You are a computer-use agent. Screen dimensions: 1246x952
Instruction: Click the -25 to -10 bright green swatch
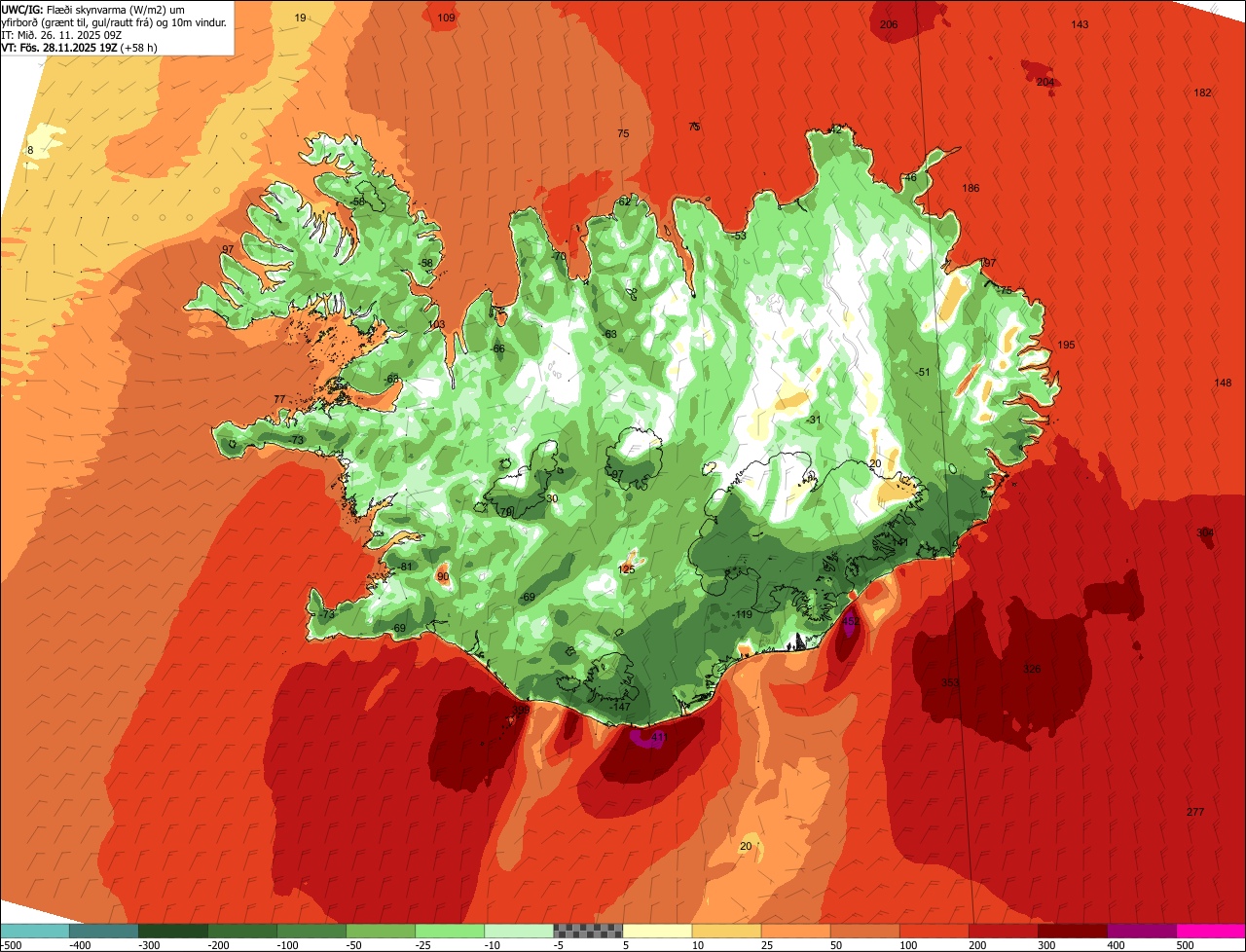[x=450, y=931]
